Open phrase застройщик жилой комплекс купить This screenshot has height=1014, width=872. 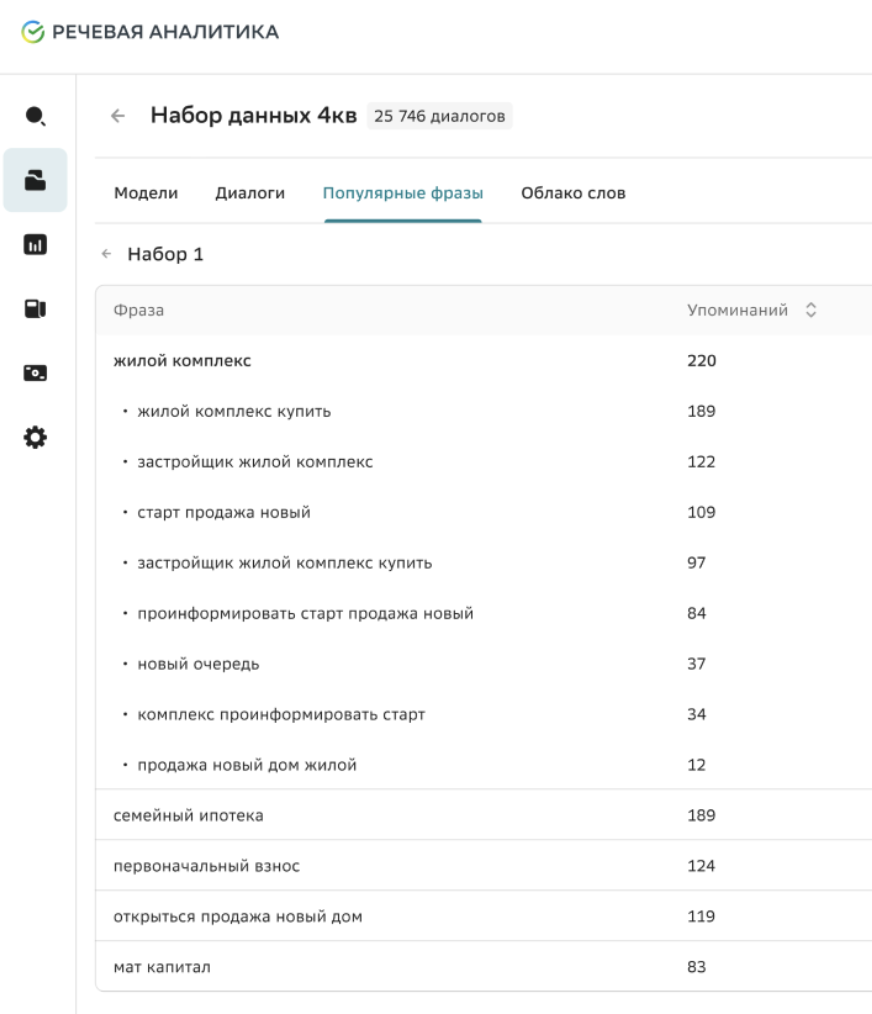284,563
